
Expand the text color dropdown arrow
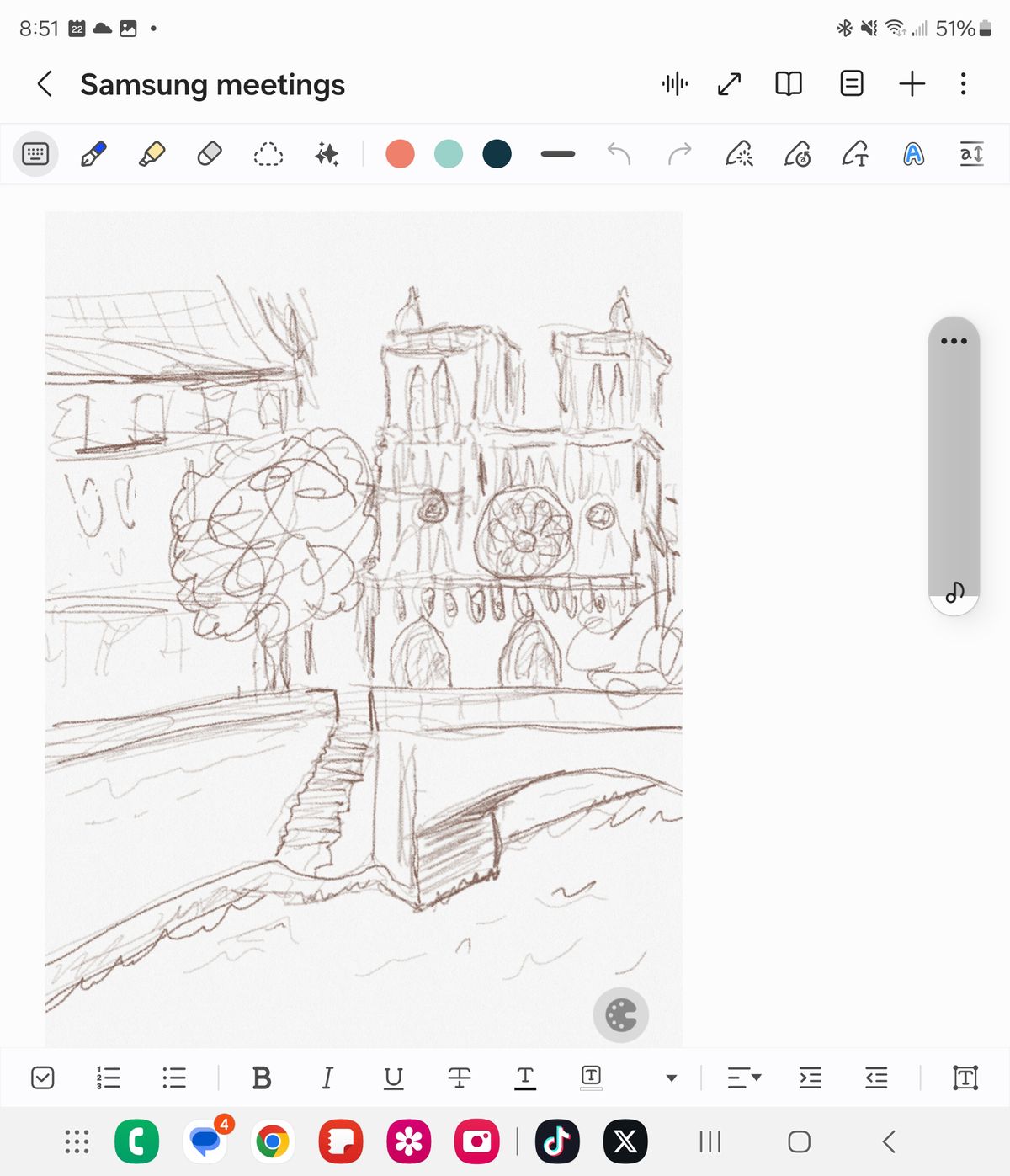(672, 1078)
